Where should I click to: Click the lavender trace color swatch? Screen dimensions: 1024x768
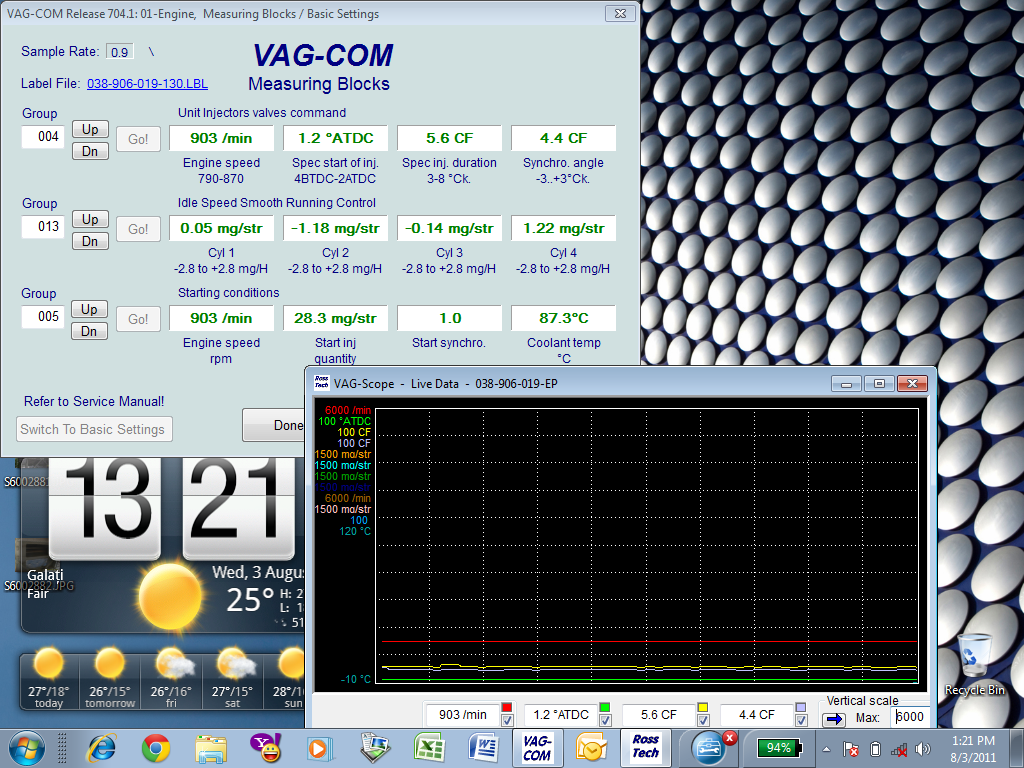coord(801,707)
